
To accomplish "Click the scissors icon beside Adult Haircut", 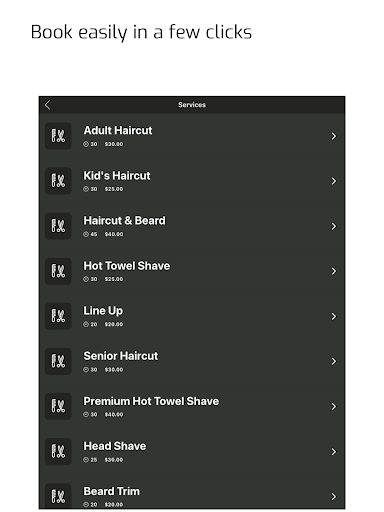I will pos(58,136).
